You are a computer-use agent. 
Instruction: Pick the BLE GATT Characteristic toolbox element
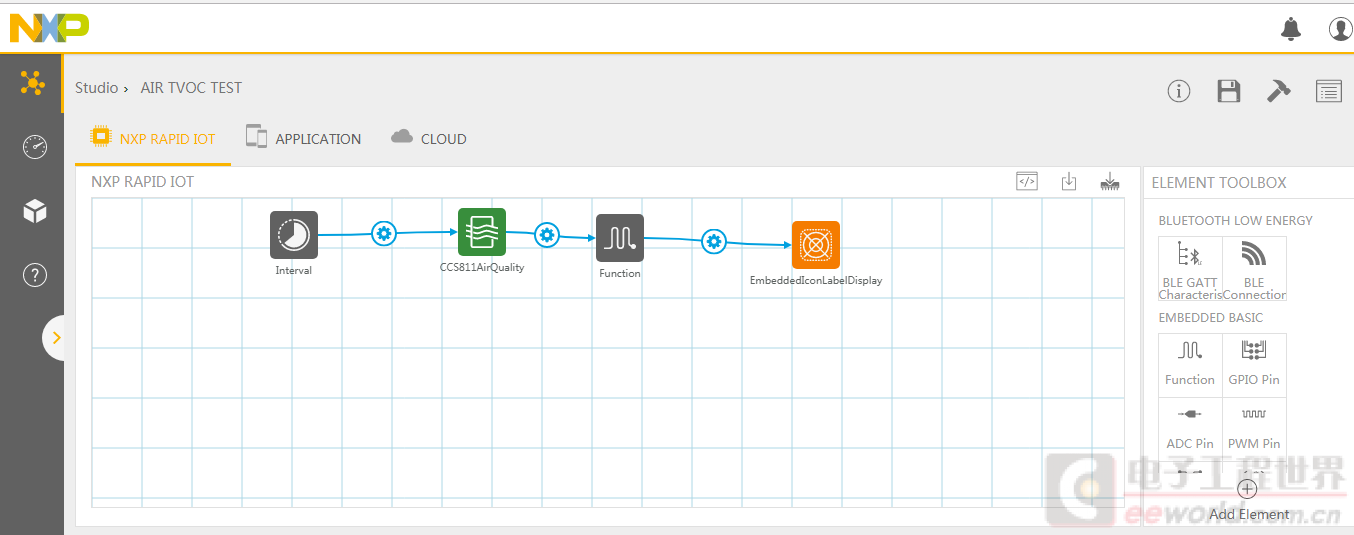(x=1190, y=269)
